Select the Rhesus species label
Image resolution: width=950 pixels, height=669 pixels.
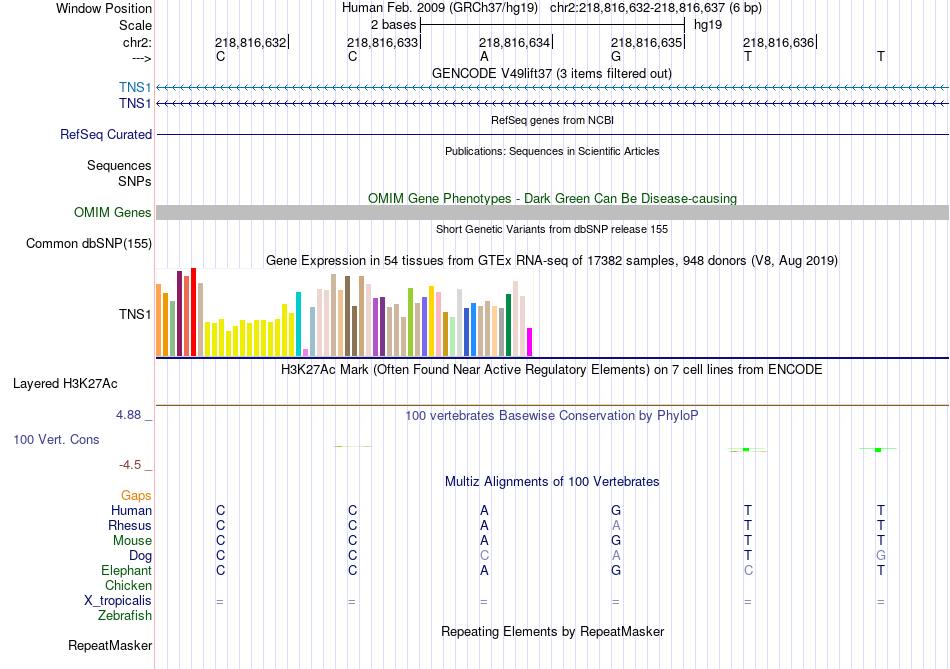pos(130,525)
